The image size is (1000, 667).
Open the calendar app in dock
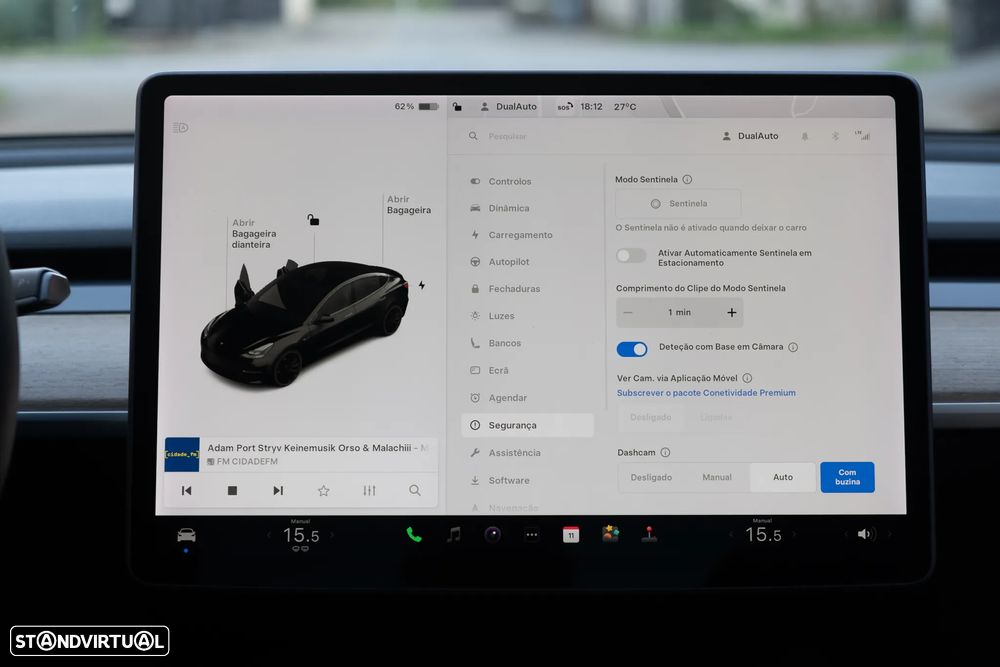pos(571,534)
